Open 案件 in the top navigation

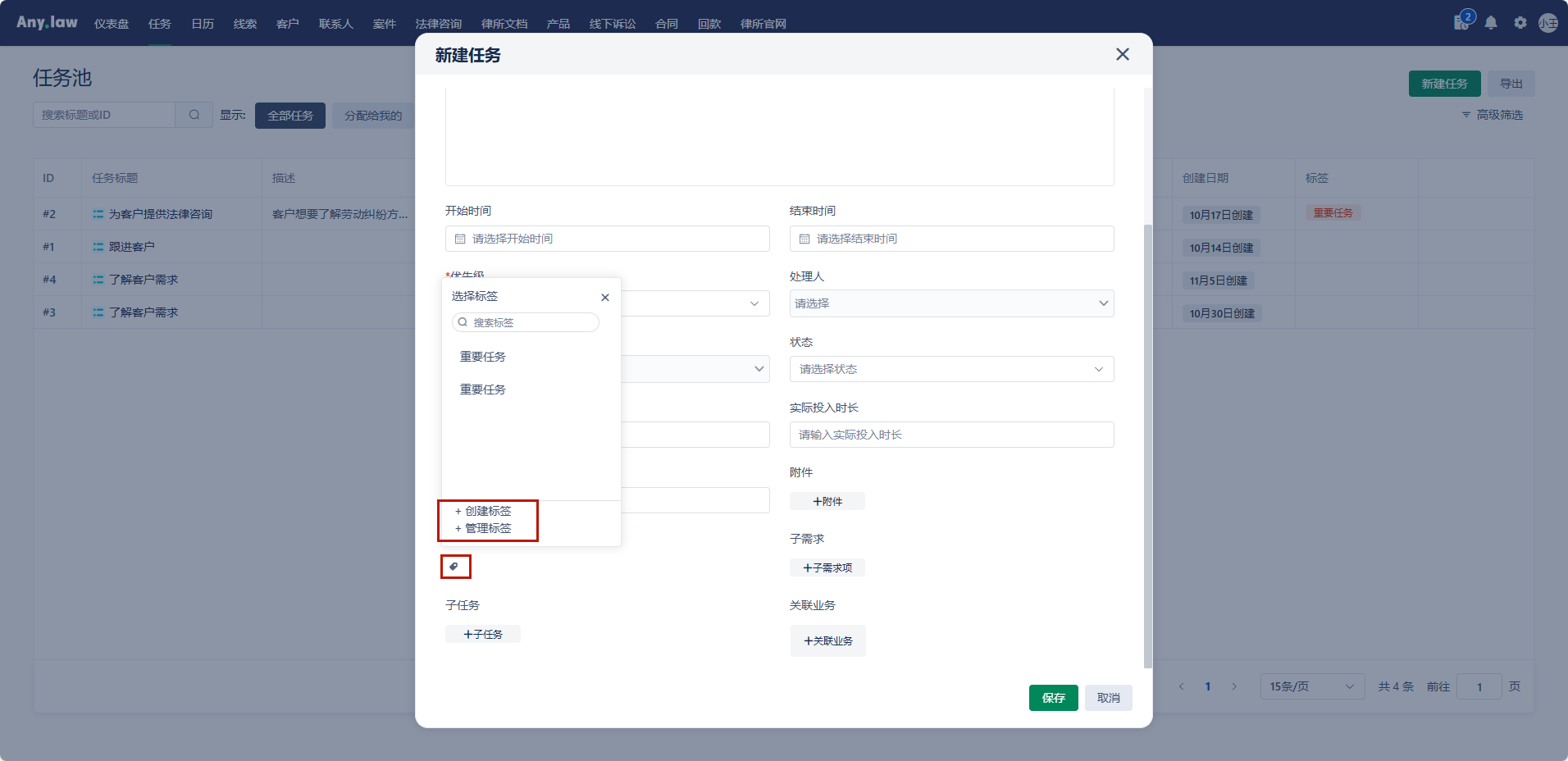[385, 24]
